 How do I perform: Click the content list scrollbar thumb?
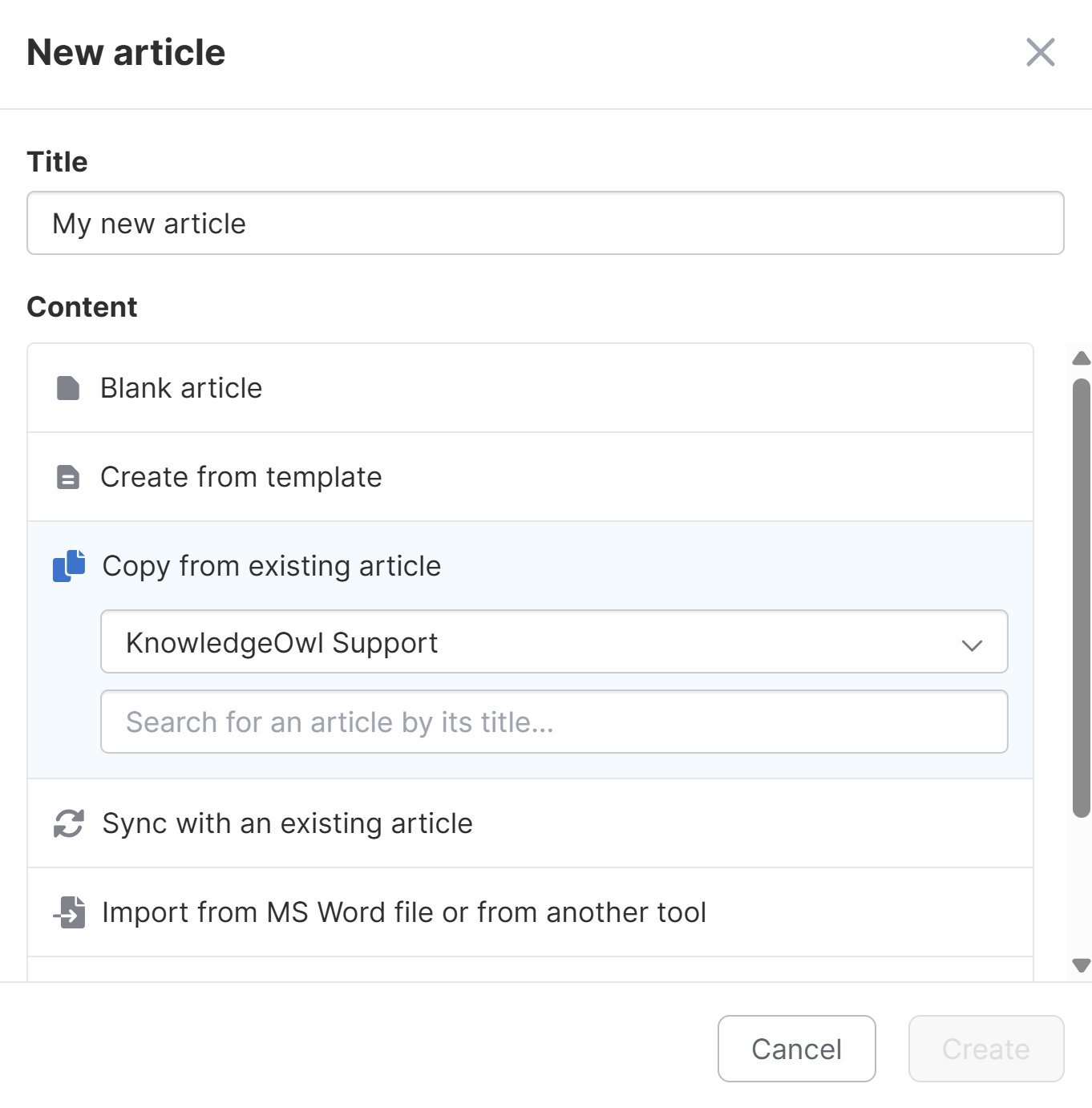[1081, 597]
